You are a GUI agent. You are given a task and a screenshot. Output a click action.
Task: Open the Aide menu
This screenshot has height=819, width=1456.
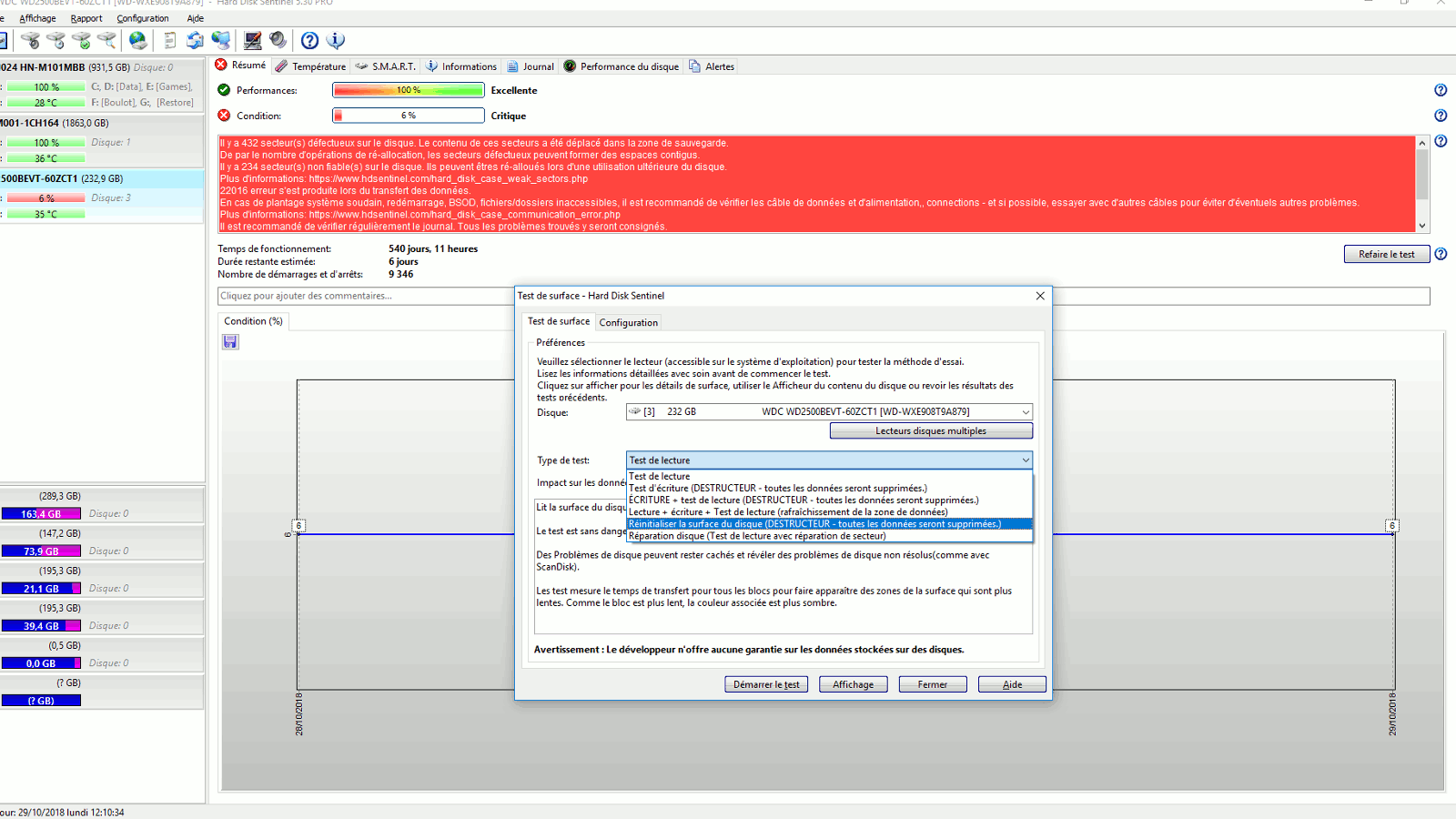point(195,18)
